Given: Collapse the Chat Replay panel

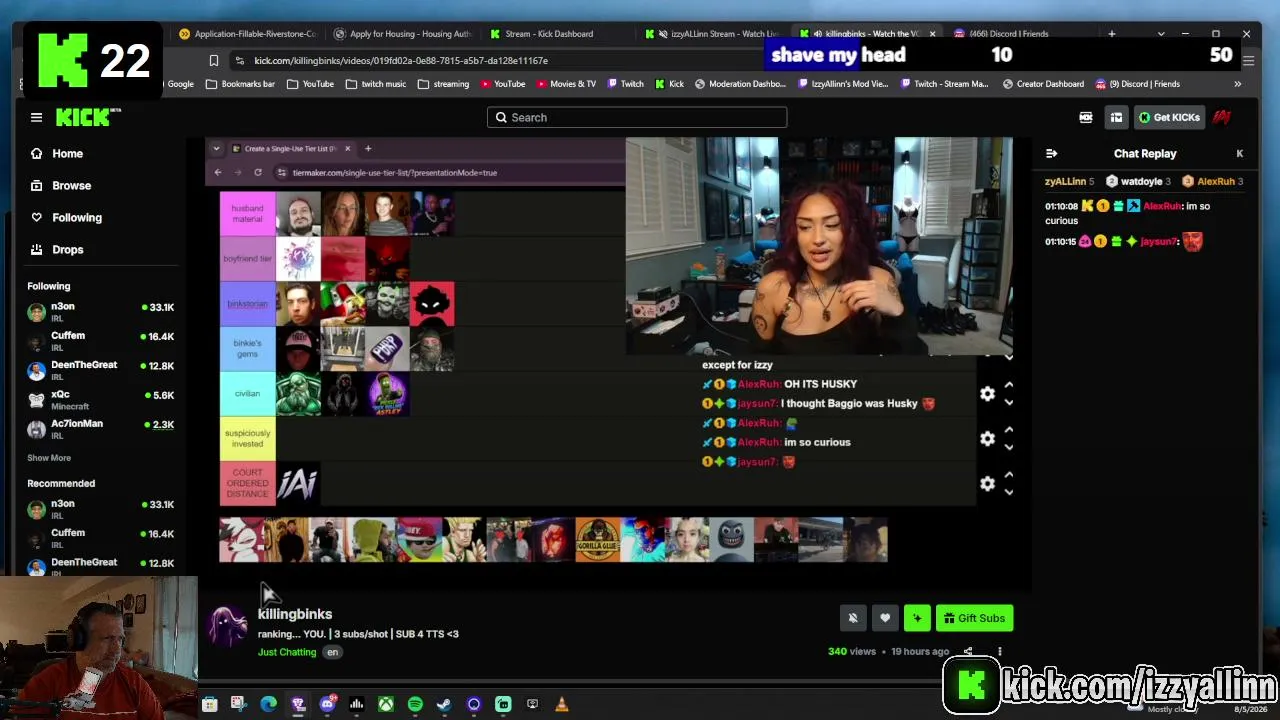Looking at the screenshot, I should tap(1051, 153).
